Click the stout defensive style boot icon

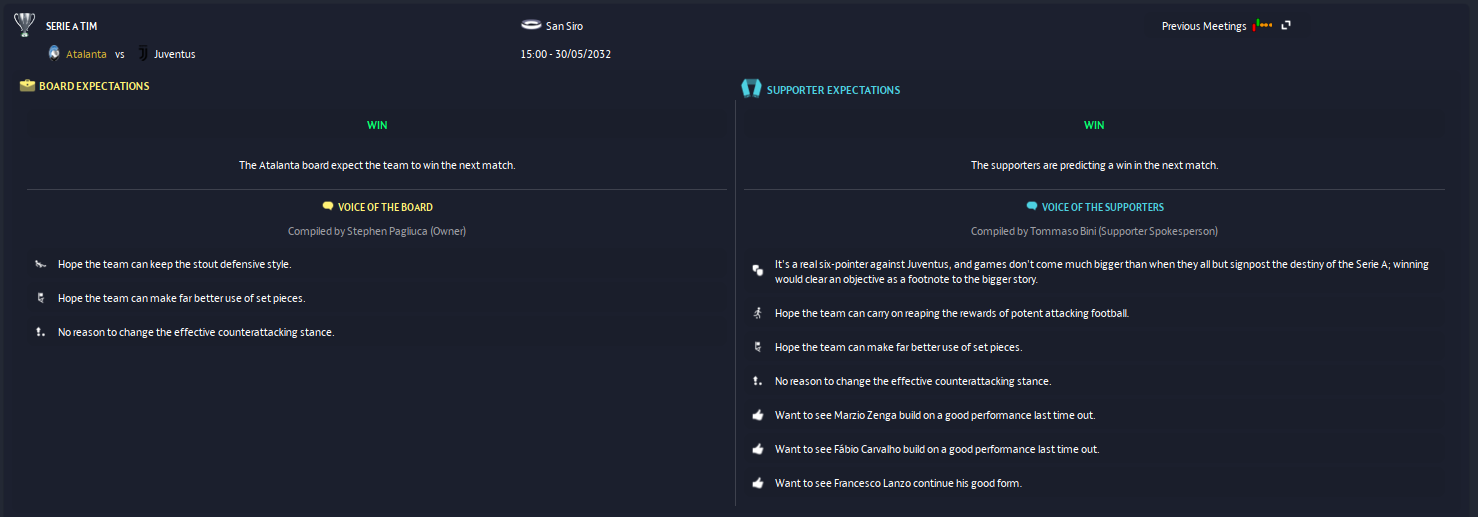coord(40,264)
